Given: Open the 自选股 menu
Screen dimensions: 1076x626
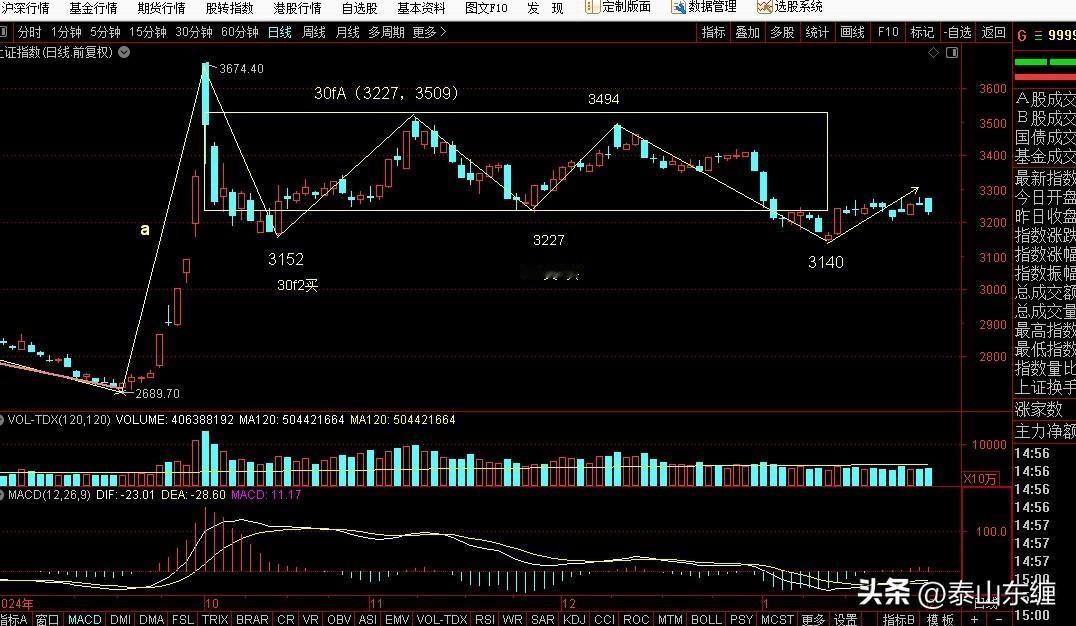Looking at the screenshot, I should (360, 8).
